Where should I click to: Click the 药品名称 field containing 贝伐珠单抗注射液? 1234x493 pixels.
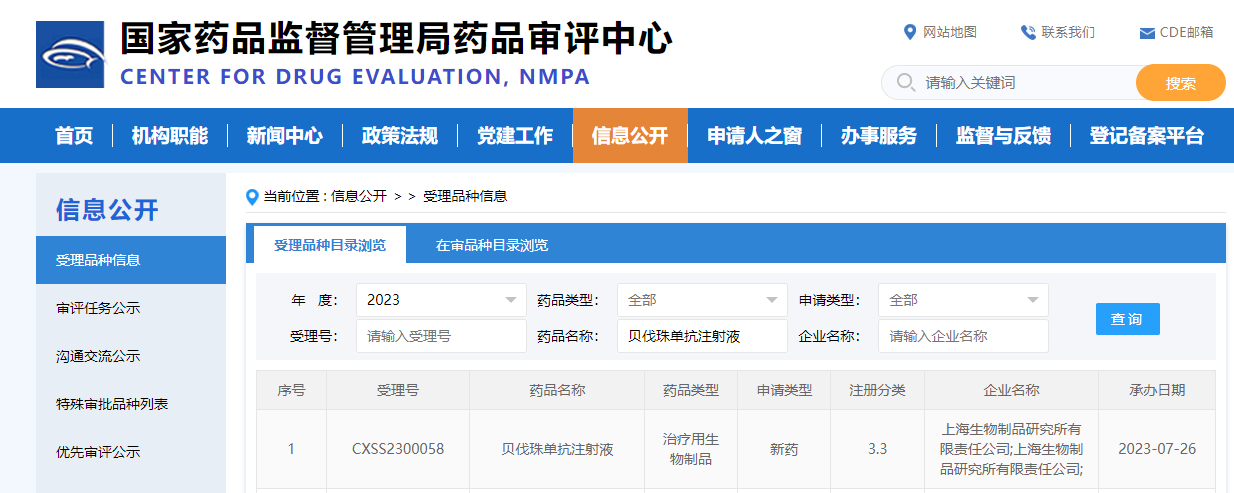tap(702, 336)
